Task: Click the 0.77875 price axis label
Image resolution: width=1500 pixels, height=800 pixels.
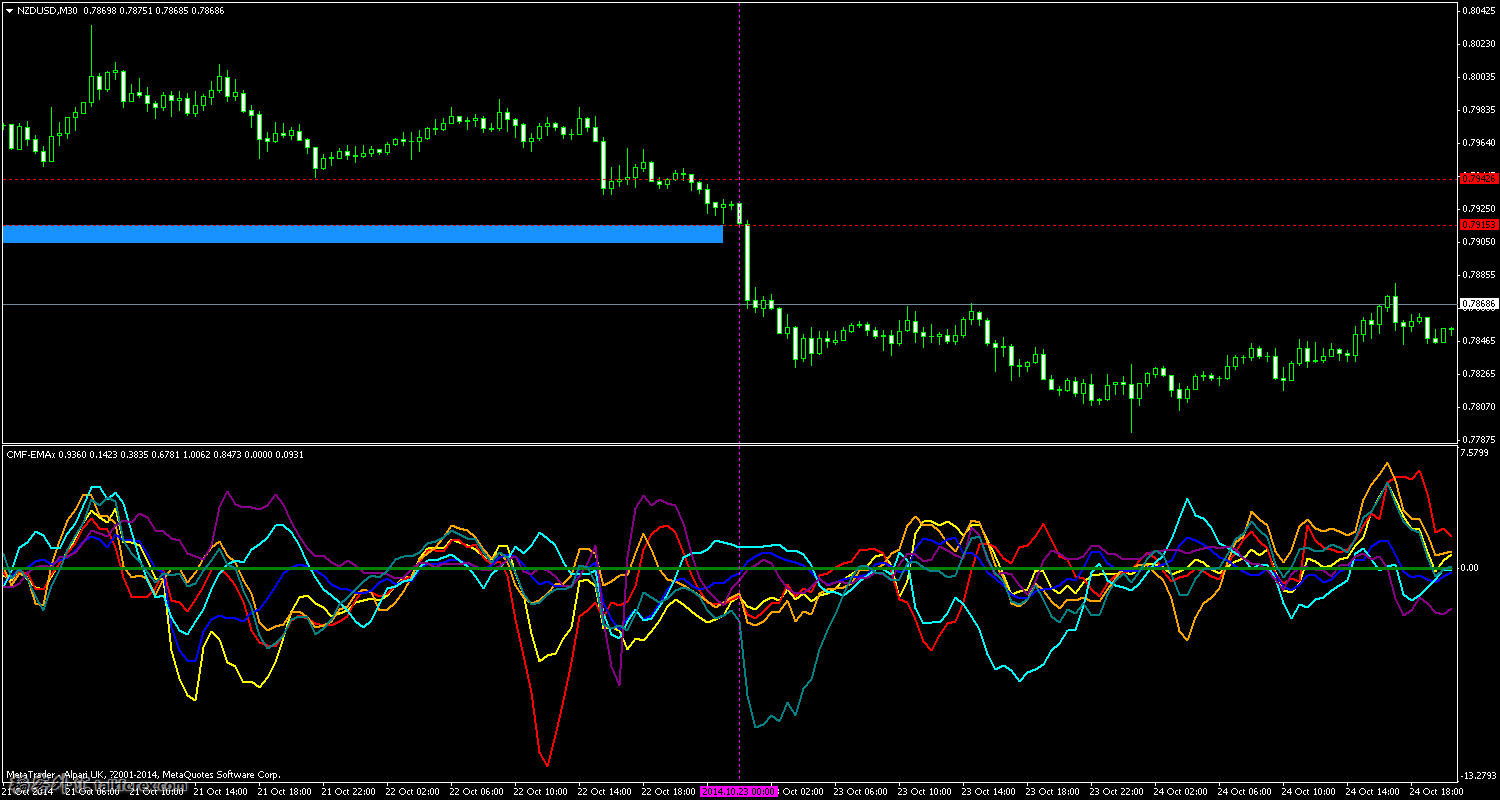Action: 1478,439
